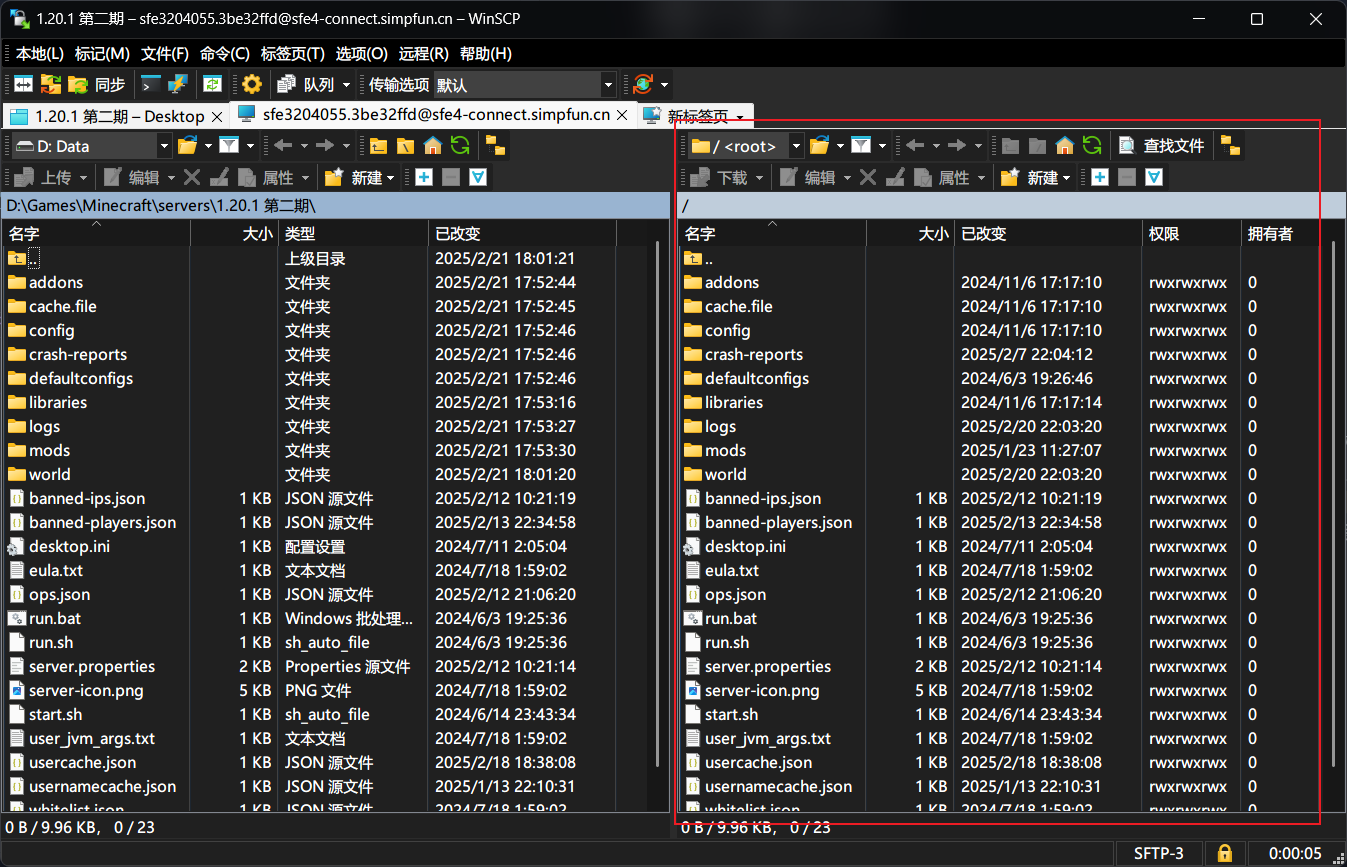Select server.properties in the remote panel

coord(767,666)
